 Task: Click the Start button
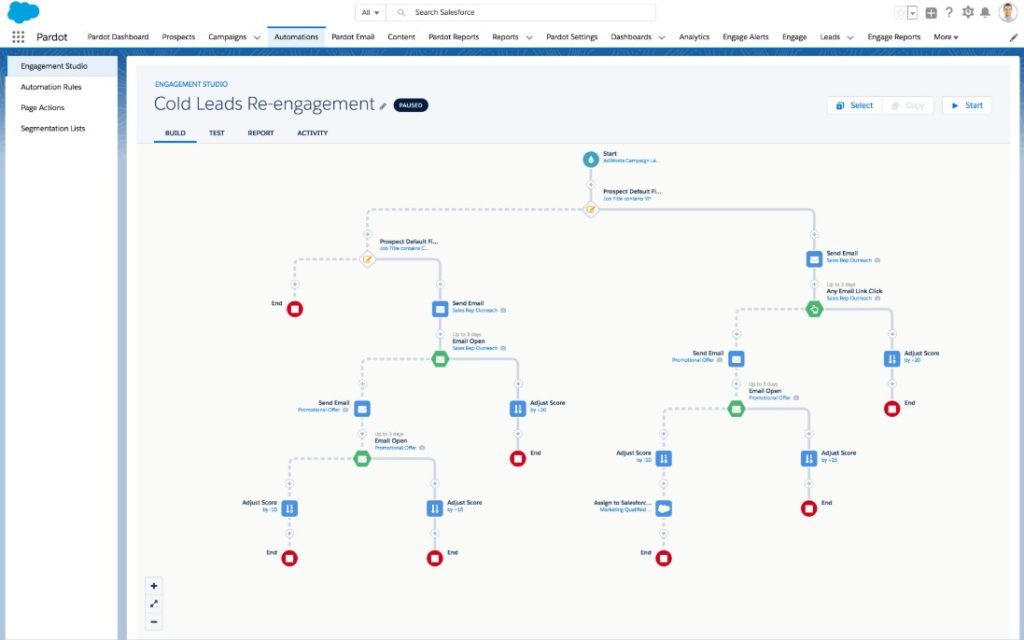point(967,105)
